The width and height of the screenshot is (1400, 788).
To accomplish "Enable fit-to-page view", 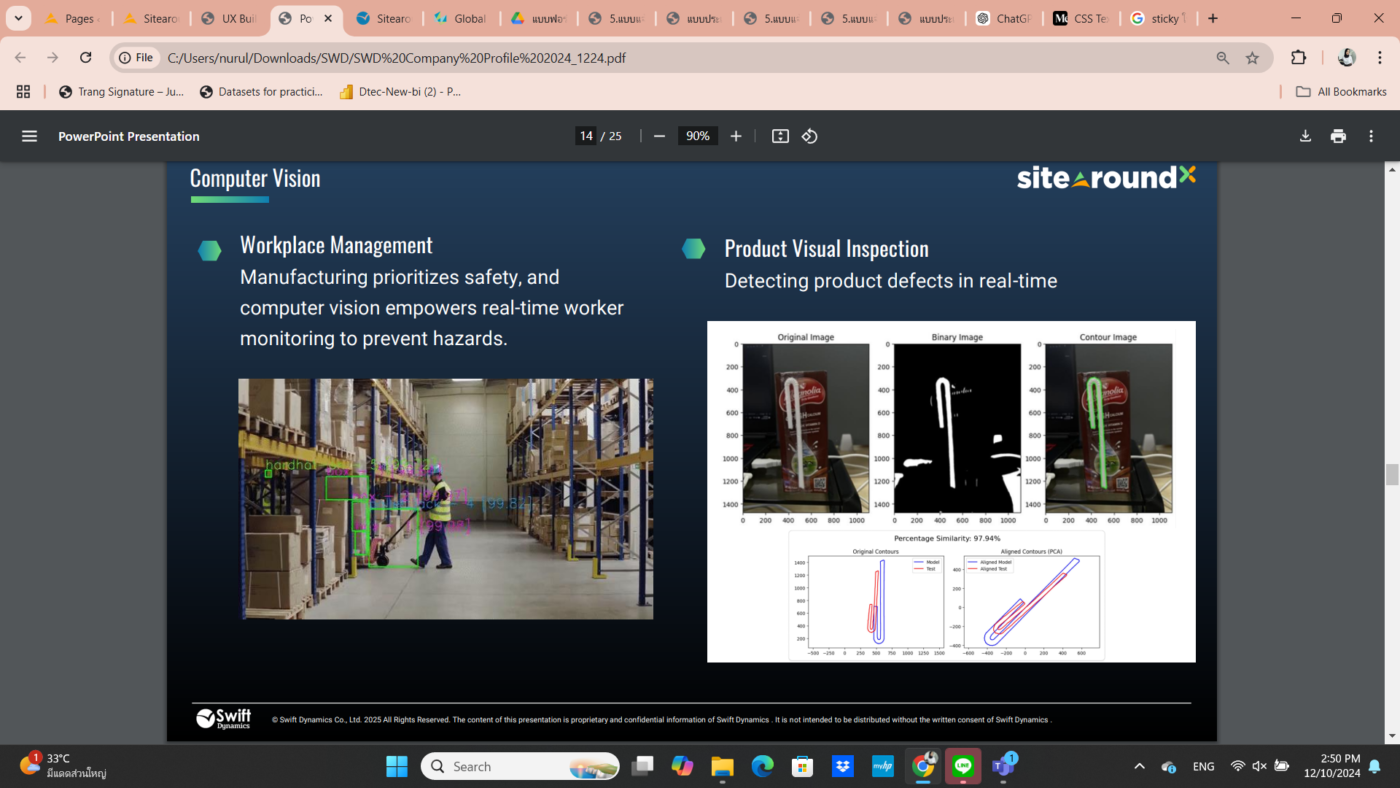I will pyautogui.click(x=779, y=136).
